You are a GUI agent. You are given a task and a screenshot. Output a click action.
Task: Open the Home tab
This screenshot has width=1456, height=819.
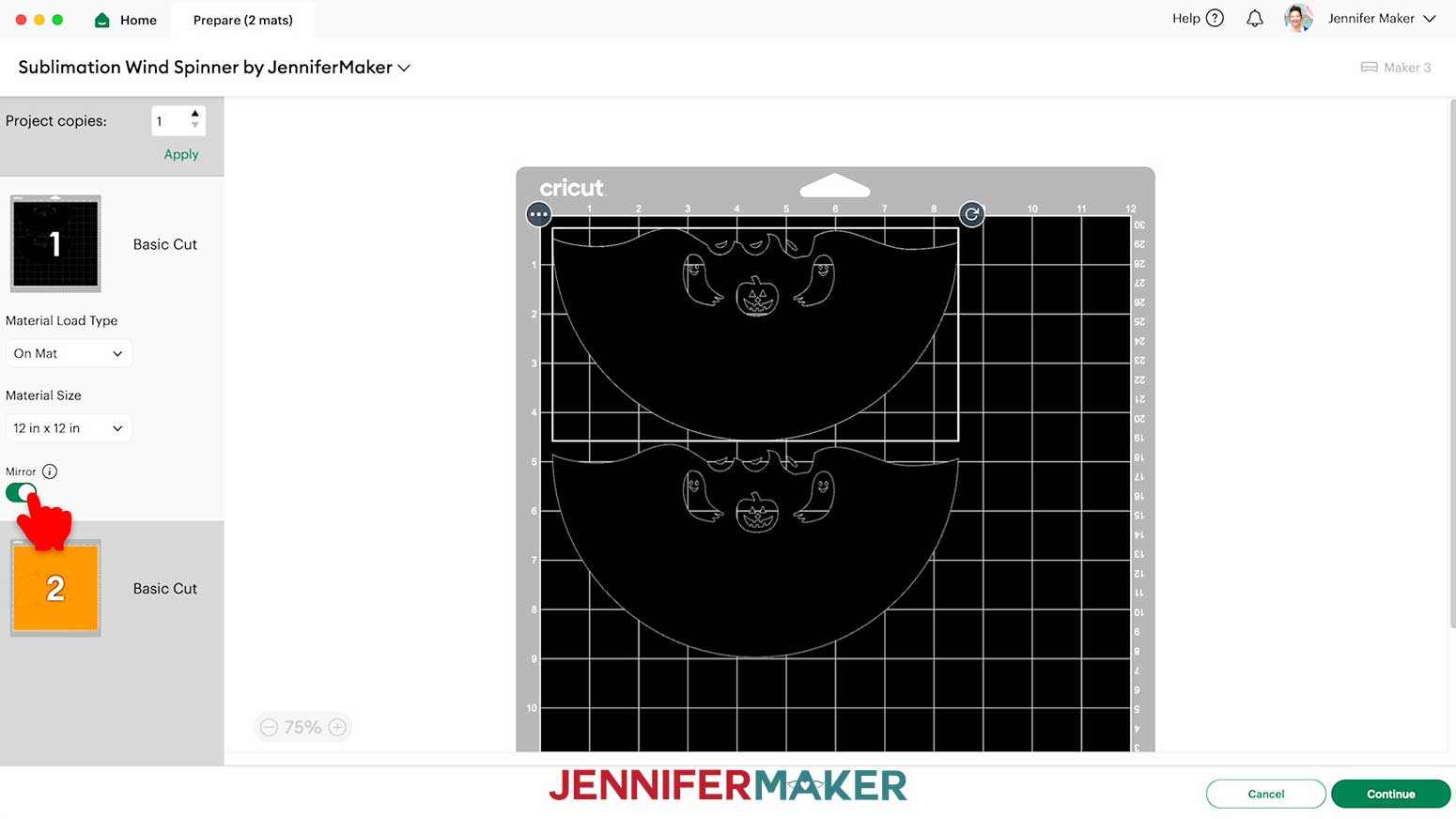click(126, 20)
